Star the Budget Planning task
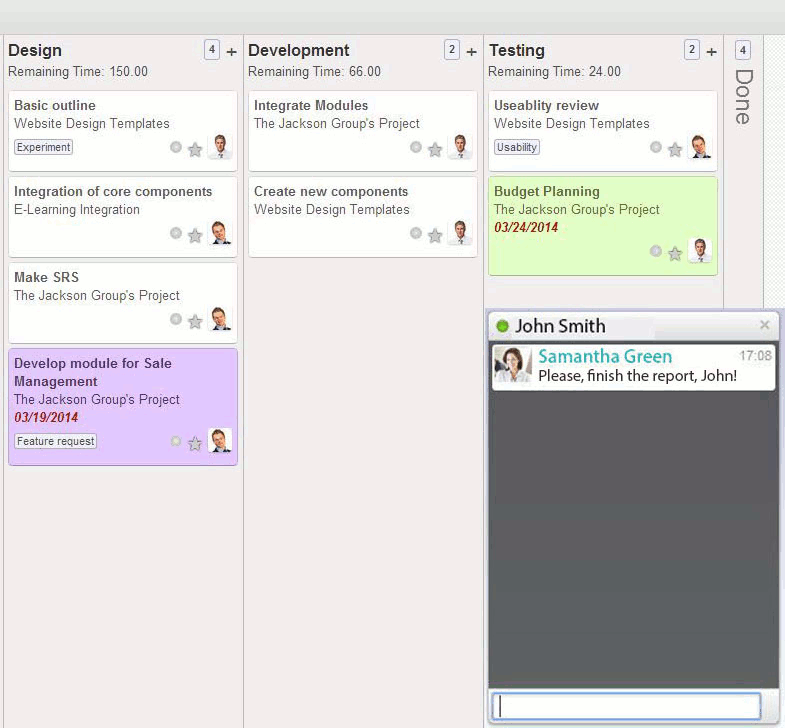The image size is (785, 728). (x=675, y=253)
